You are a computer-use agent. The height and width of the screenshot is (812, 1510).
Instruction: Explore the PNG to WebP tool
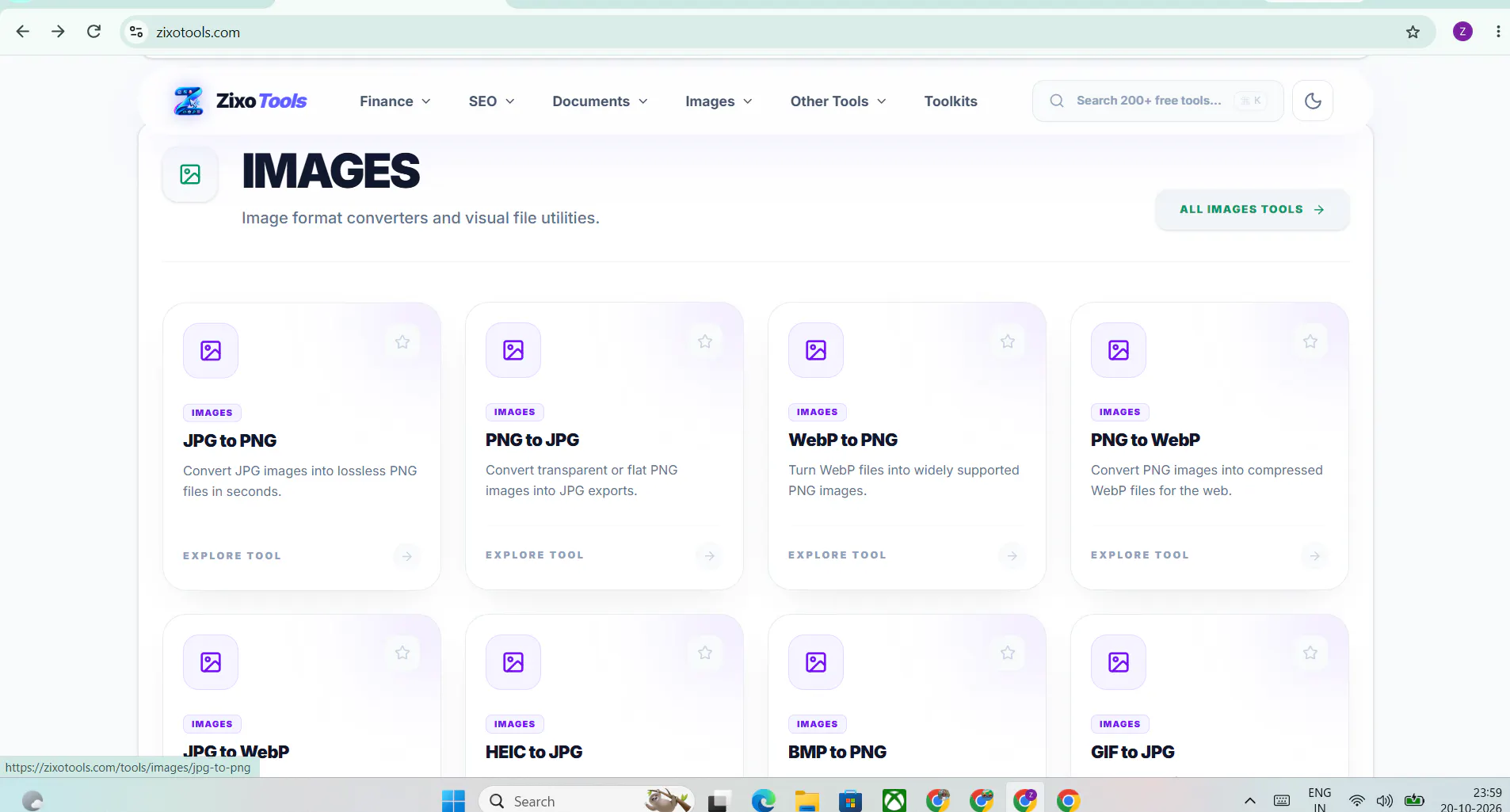(x=1140, y=555)
